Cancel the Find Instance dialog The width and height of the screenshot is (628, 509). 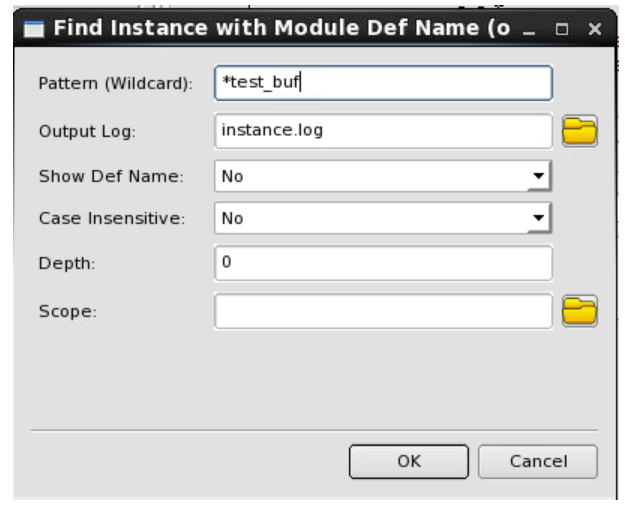tap(538, 461)
